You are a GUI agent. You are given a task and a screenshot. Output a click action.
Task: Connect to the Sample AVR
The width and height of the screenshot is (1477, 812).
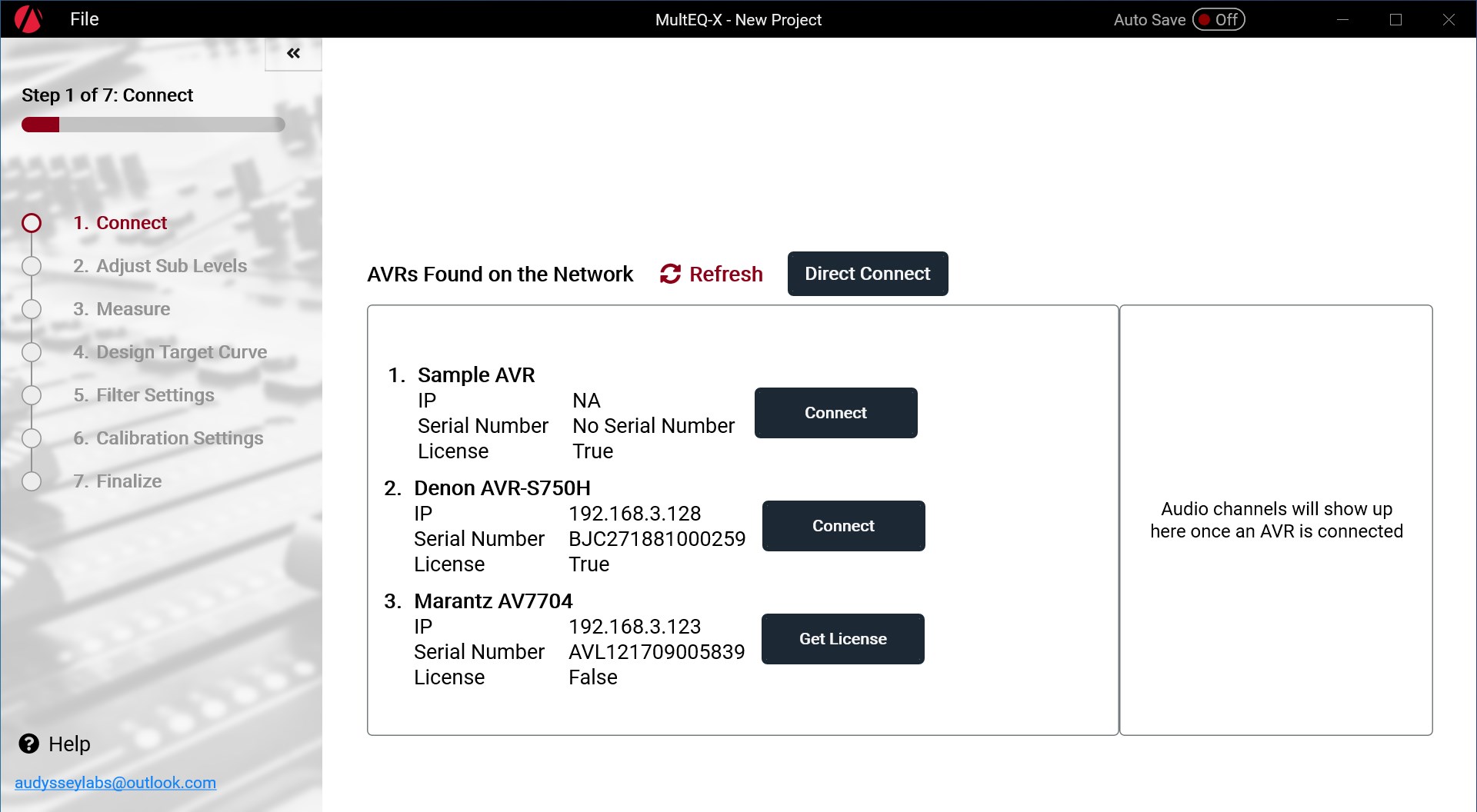pyautogui.click(x=836, y=413)
